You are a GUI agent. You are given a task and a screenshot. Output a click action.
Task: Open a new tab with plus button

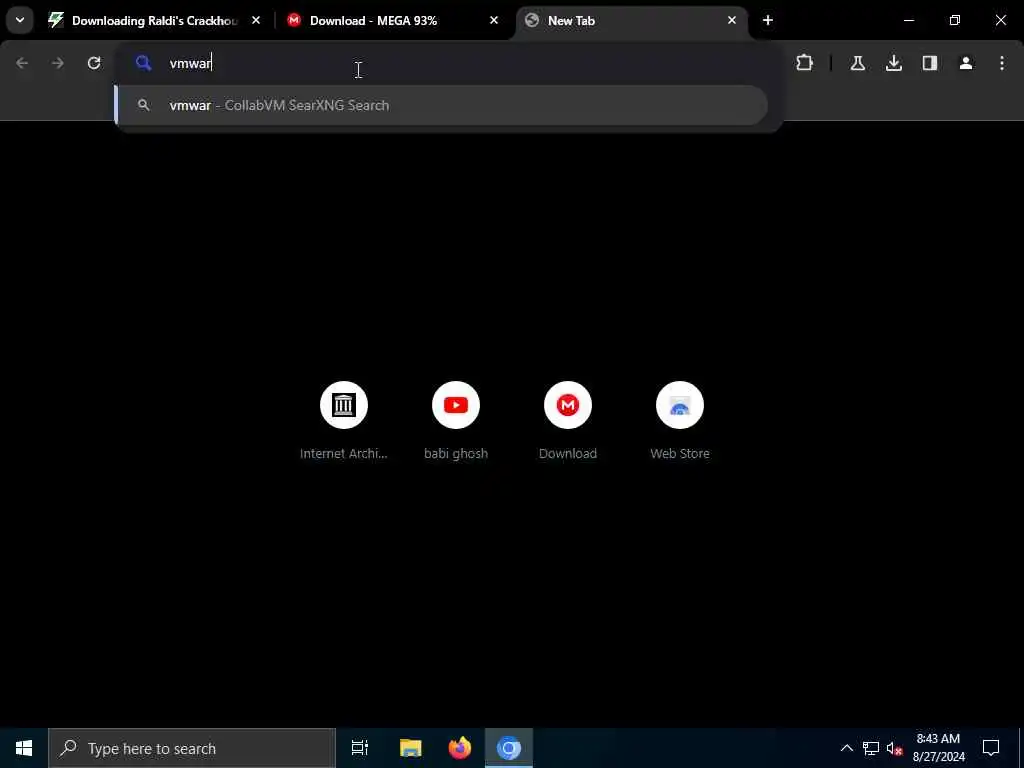click(767, 21)
